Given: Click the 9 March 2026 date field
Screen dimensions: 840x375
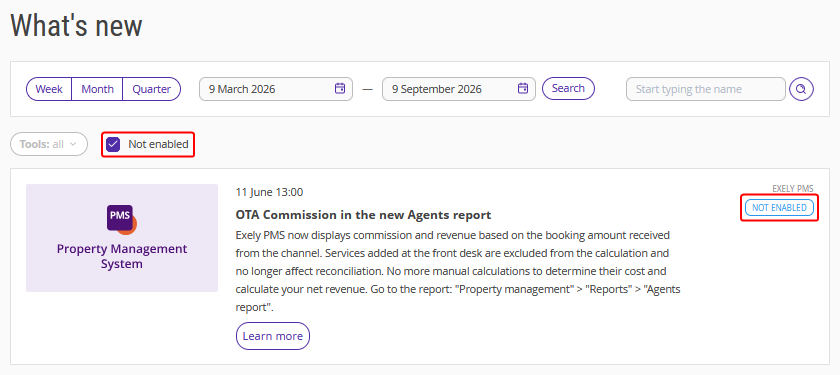Looking at the screenshot, I should click(x=276, y=89).
